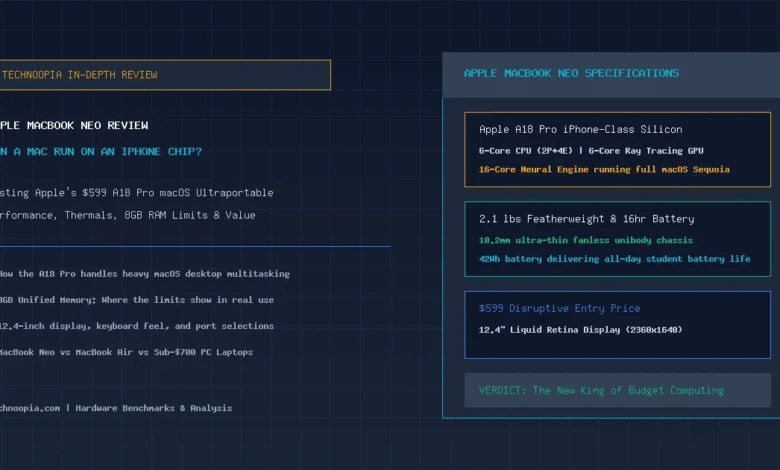Viewport: 780px width, 470px height.
Task: Click the 'Thermals, 8GB RAM Limits & Value' line
Action: coord(160,215)
